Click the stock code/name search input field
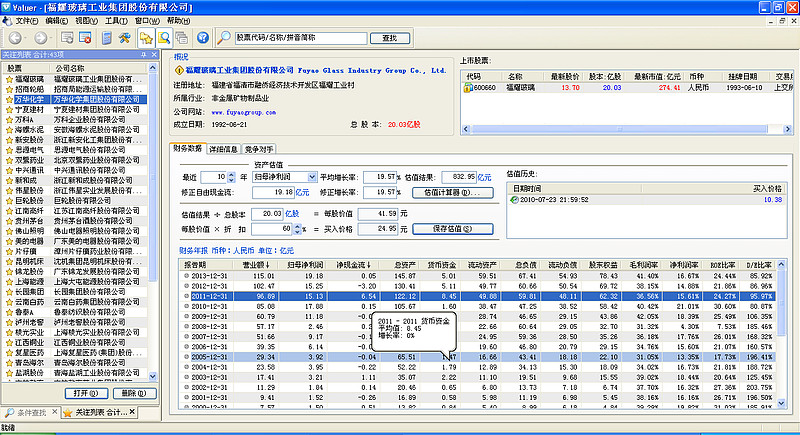 [x=301, y=38]
